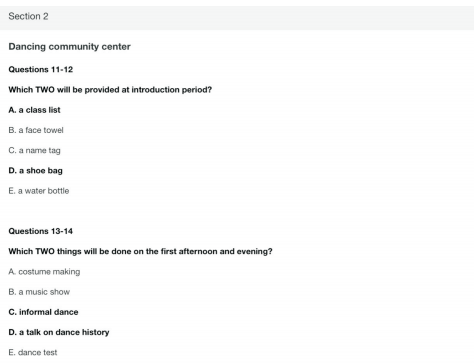Screen dimensions: 474x364
Task: Pick option C. a name tag
Action: click(34, 150)
